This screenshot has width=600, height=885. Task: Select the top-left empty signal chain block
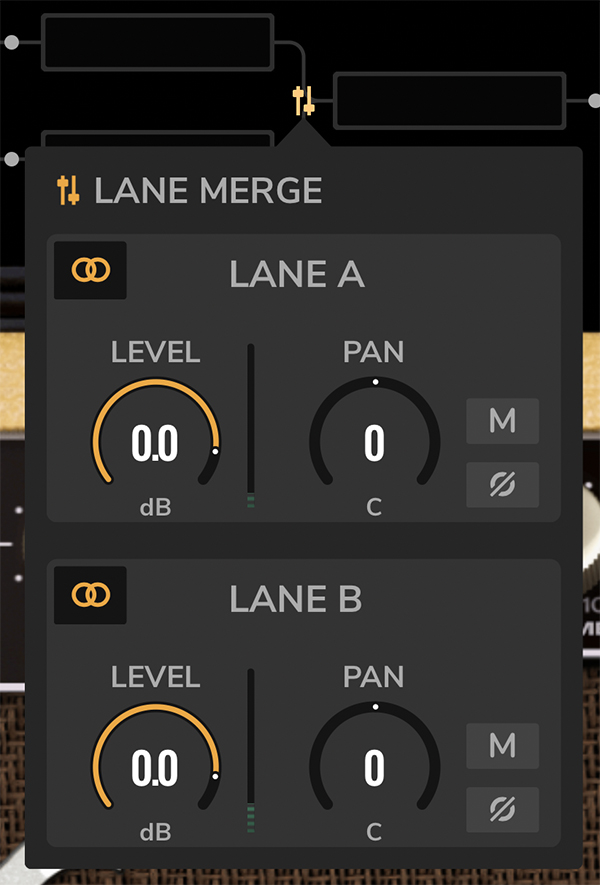(x=157, y=42)
